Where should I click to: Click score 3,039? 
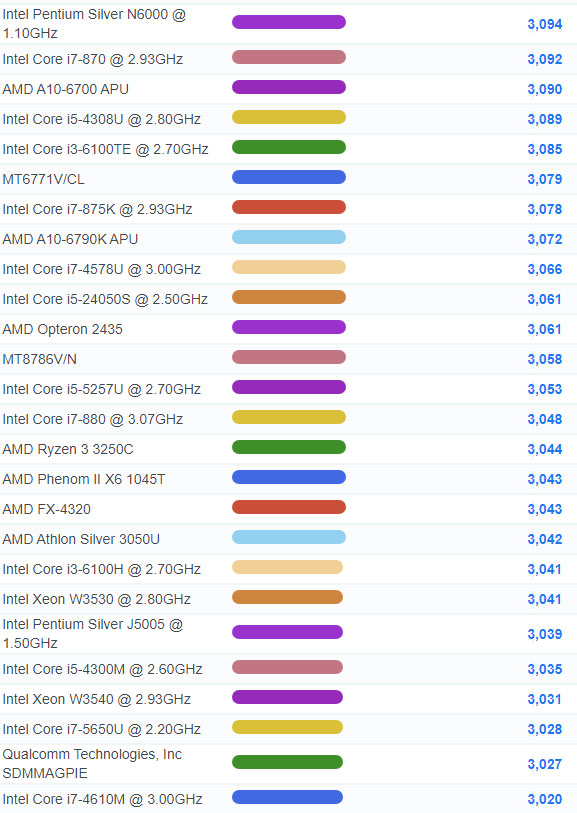(x=545, y=634)
